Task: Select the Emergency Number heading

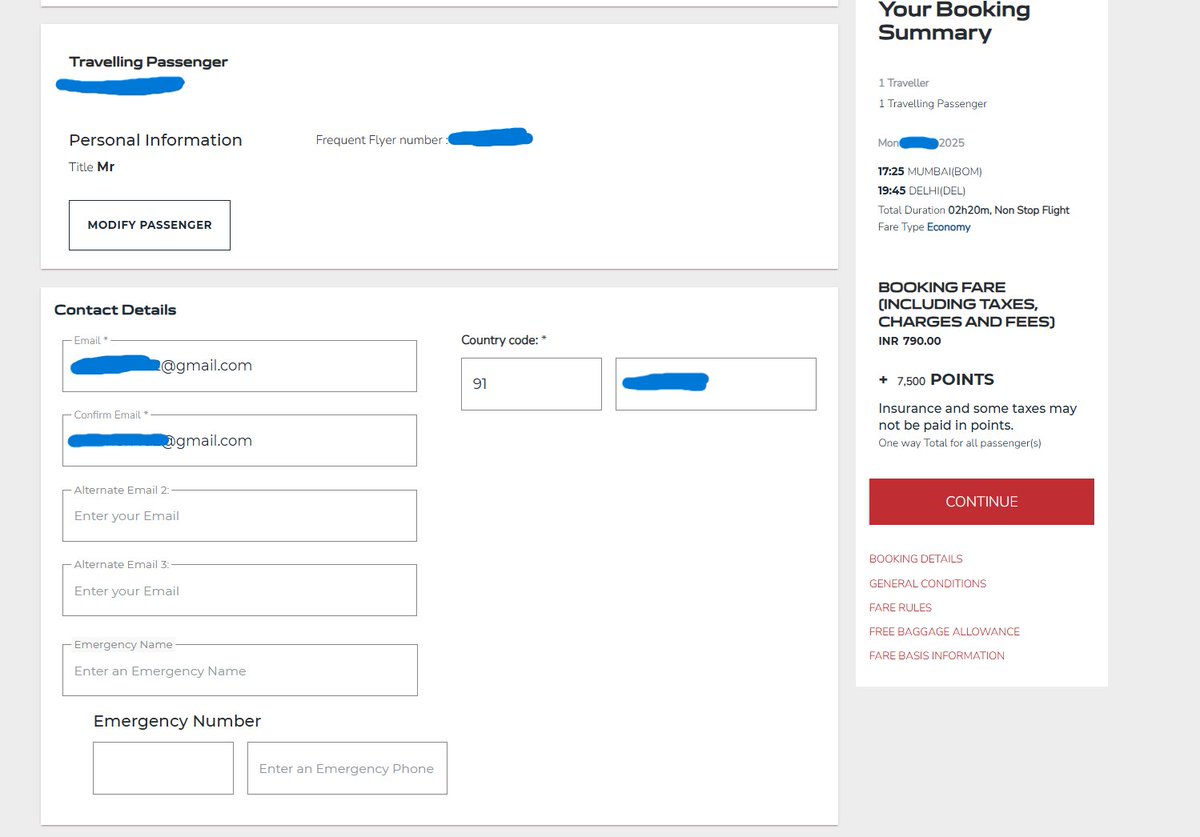Action: click(x=177, y=721)
